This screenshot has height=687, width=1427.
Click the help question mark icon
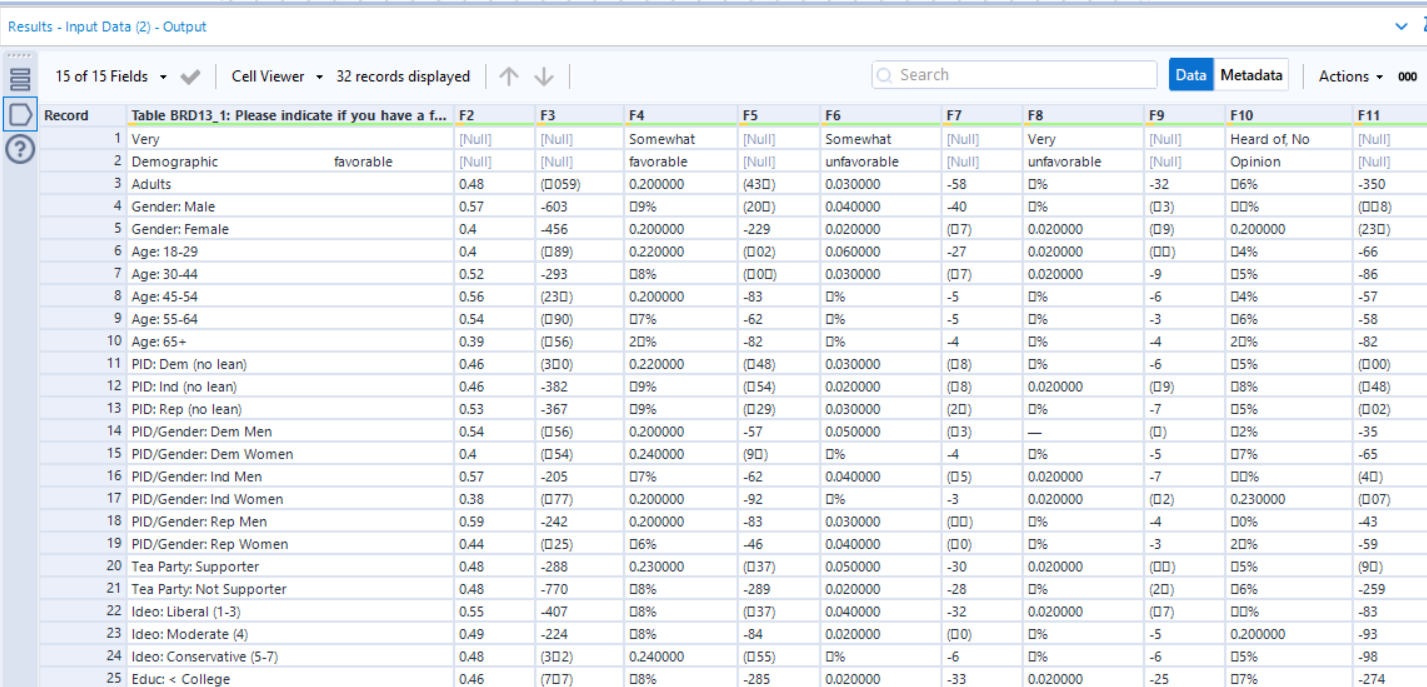20,149
